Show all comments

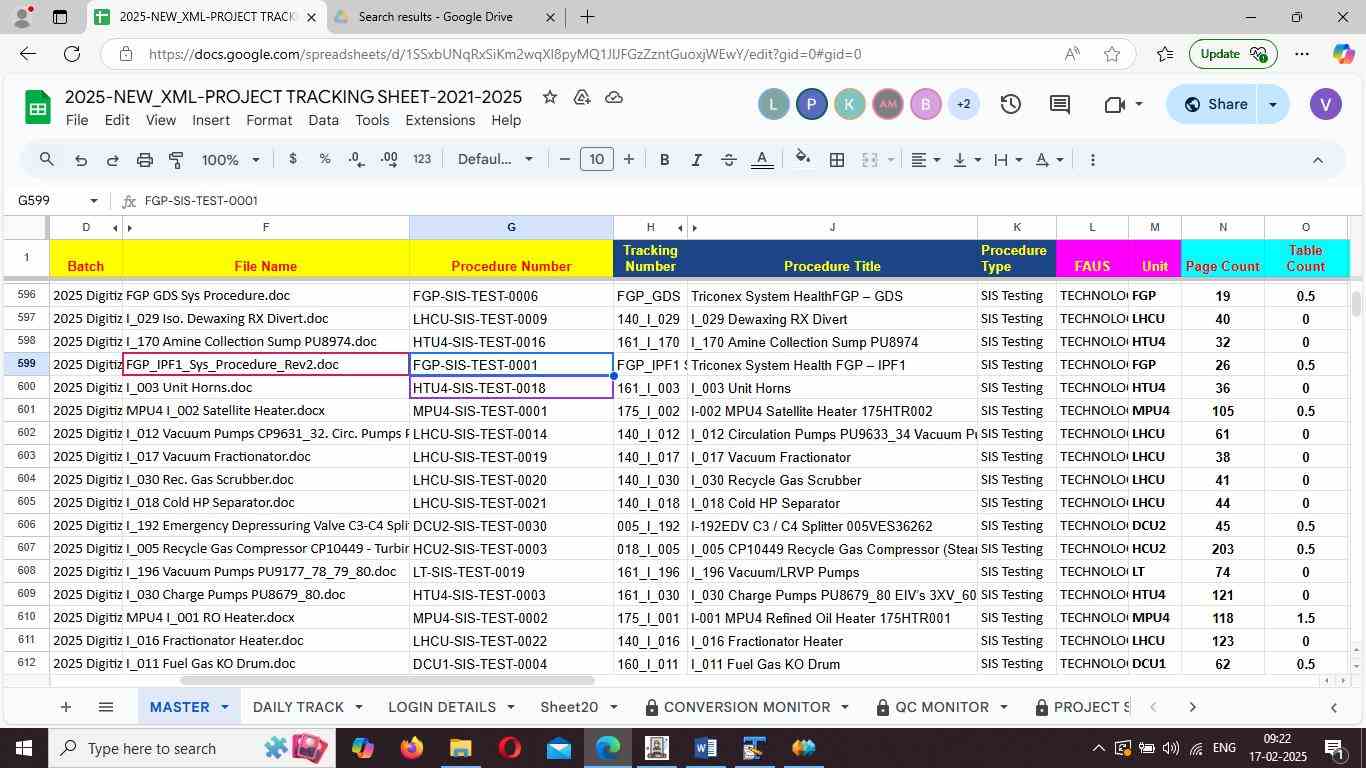[x=1060, y=104]
